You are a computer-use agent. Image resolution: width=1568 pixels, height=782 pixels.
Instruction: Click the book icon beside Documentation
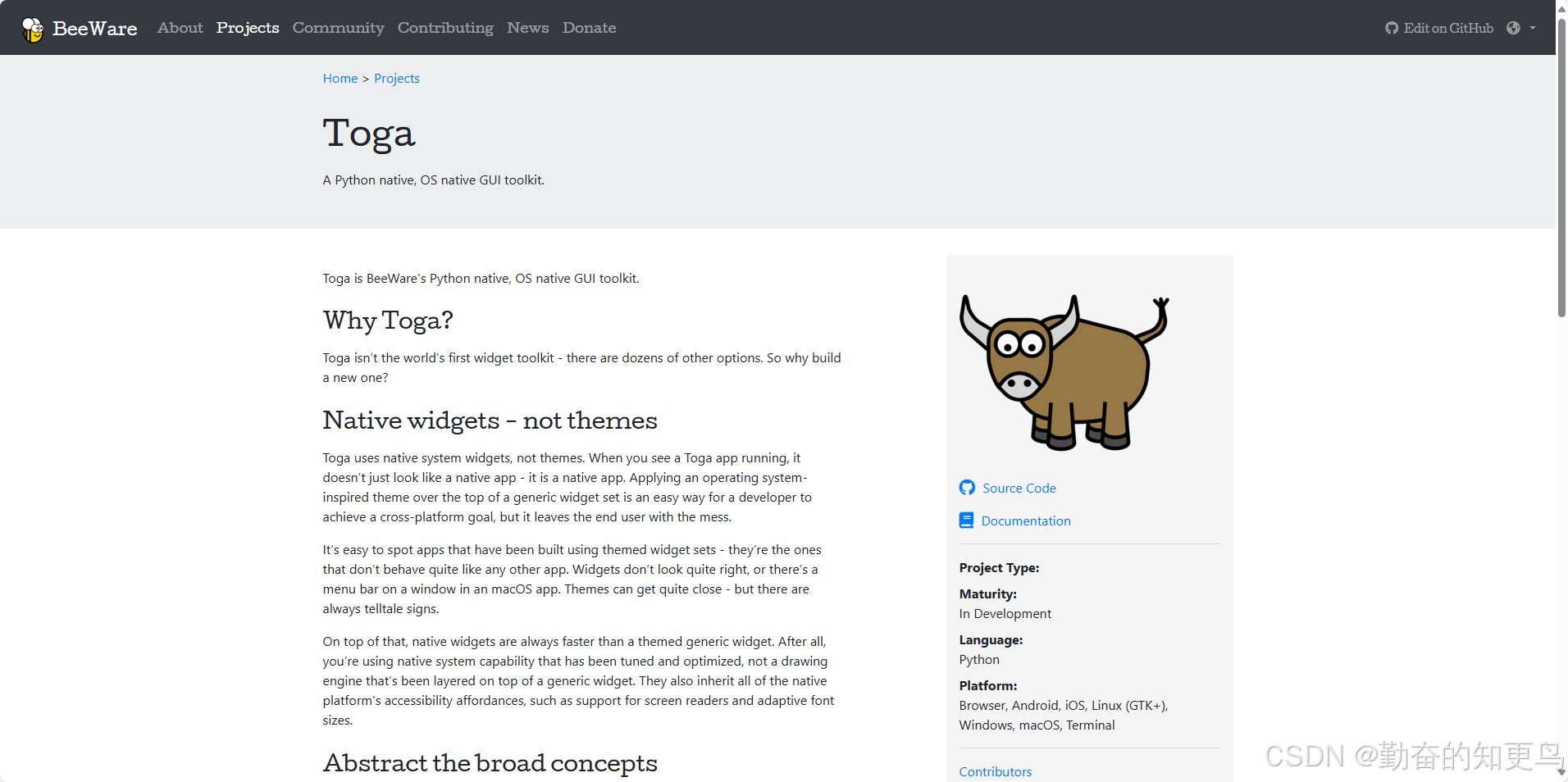966,521
